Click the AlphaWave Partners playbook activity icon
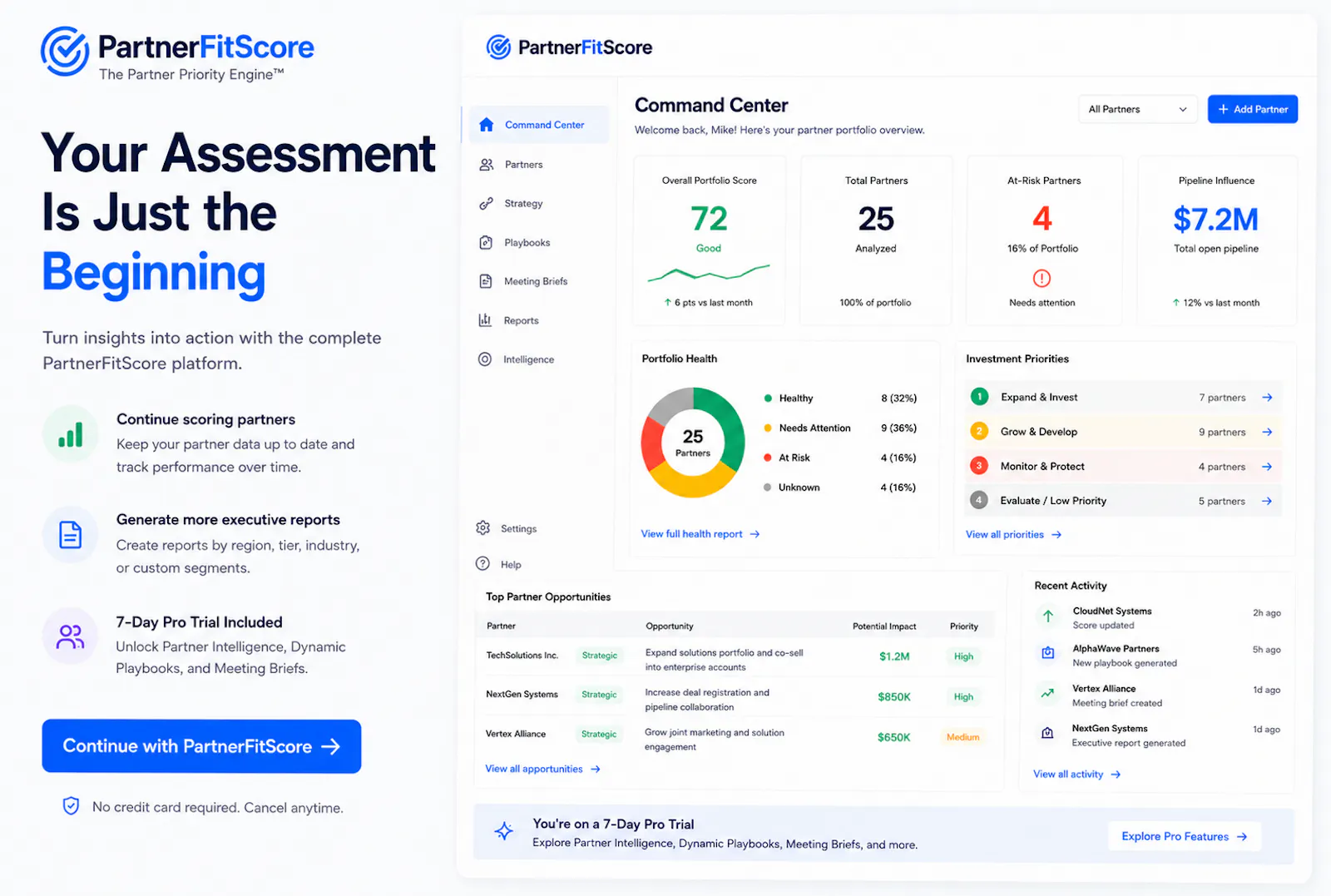Screen dimensions: 1331x896 [x=1048, y=653]
